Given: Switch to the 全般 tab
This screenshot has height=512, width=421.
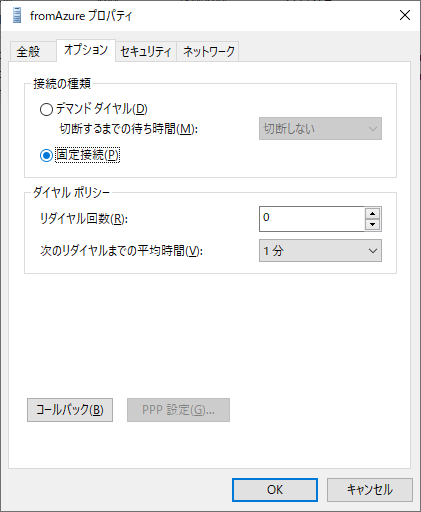Looking at the screenshot, I should pyautogui.click(x=29, y=52).
